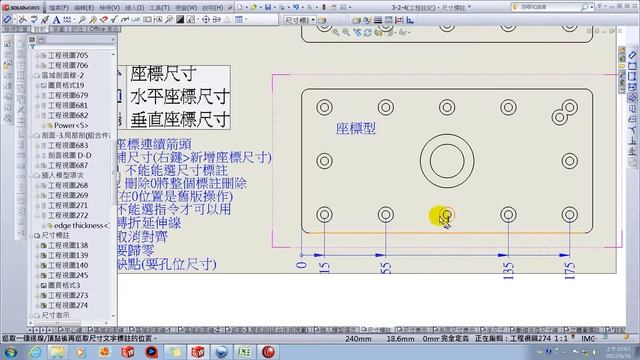
Task: Select 工程視圖705 in the tree
Action: [68, 55]
